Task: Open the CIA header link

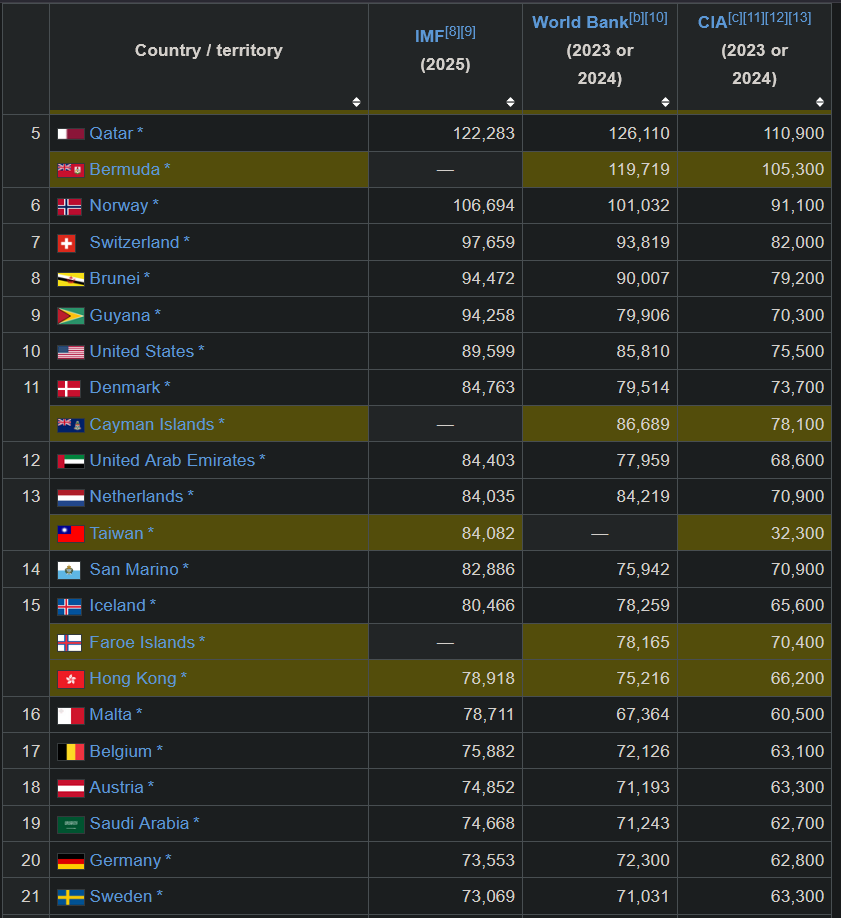Action: click(x=712, y=22)
